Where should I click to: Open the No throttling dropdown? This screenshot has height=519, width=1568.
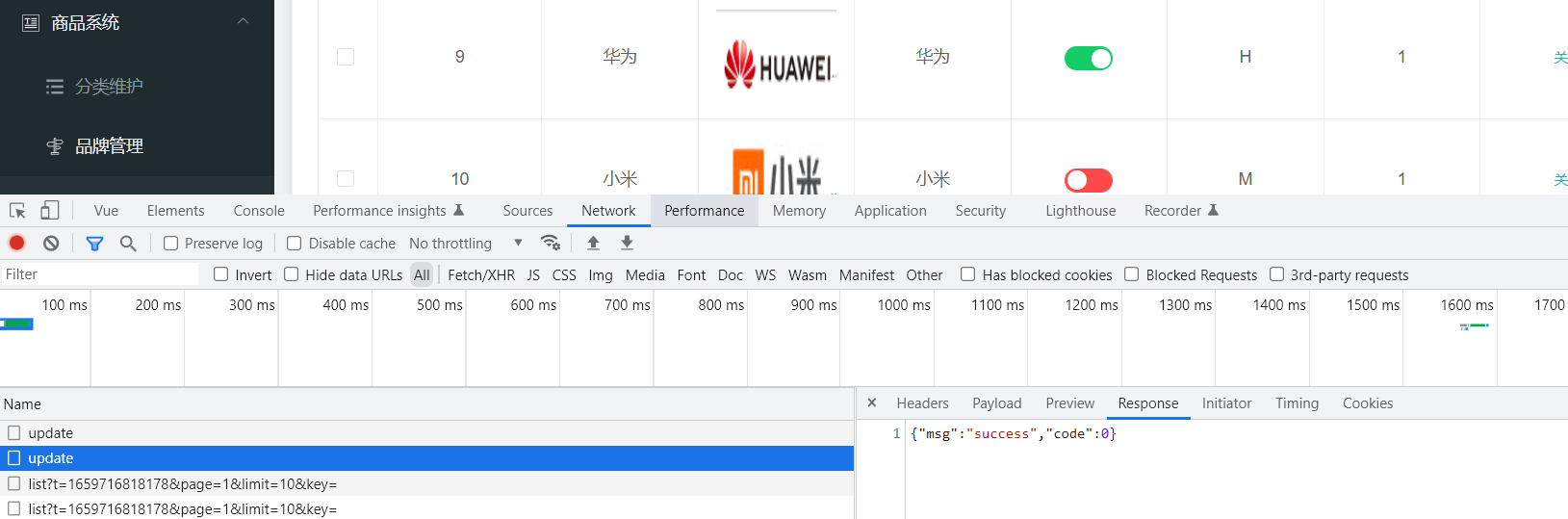pyautogui.click(x=466, y=244)
